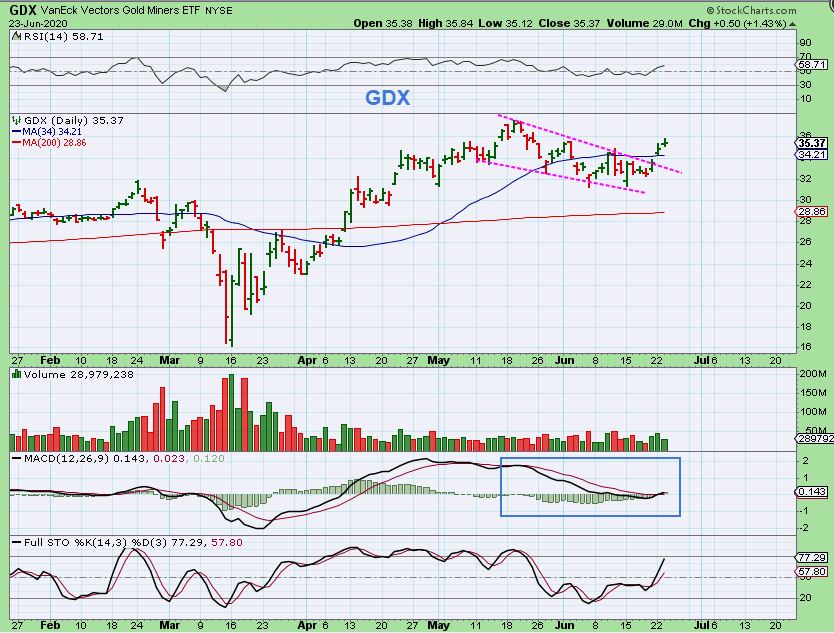This screenshot has width=834, height=633.
Task: Click the tallest green volume bar in March
Action: [231, 413]
